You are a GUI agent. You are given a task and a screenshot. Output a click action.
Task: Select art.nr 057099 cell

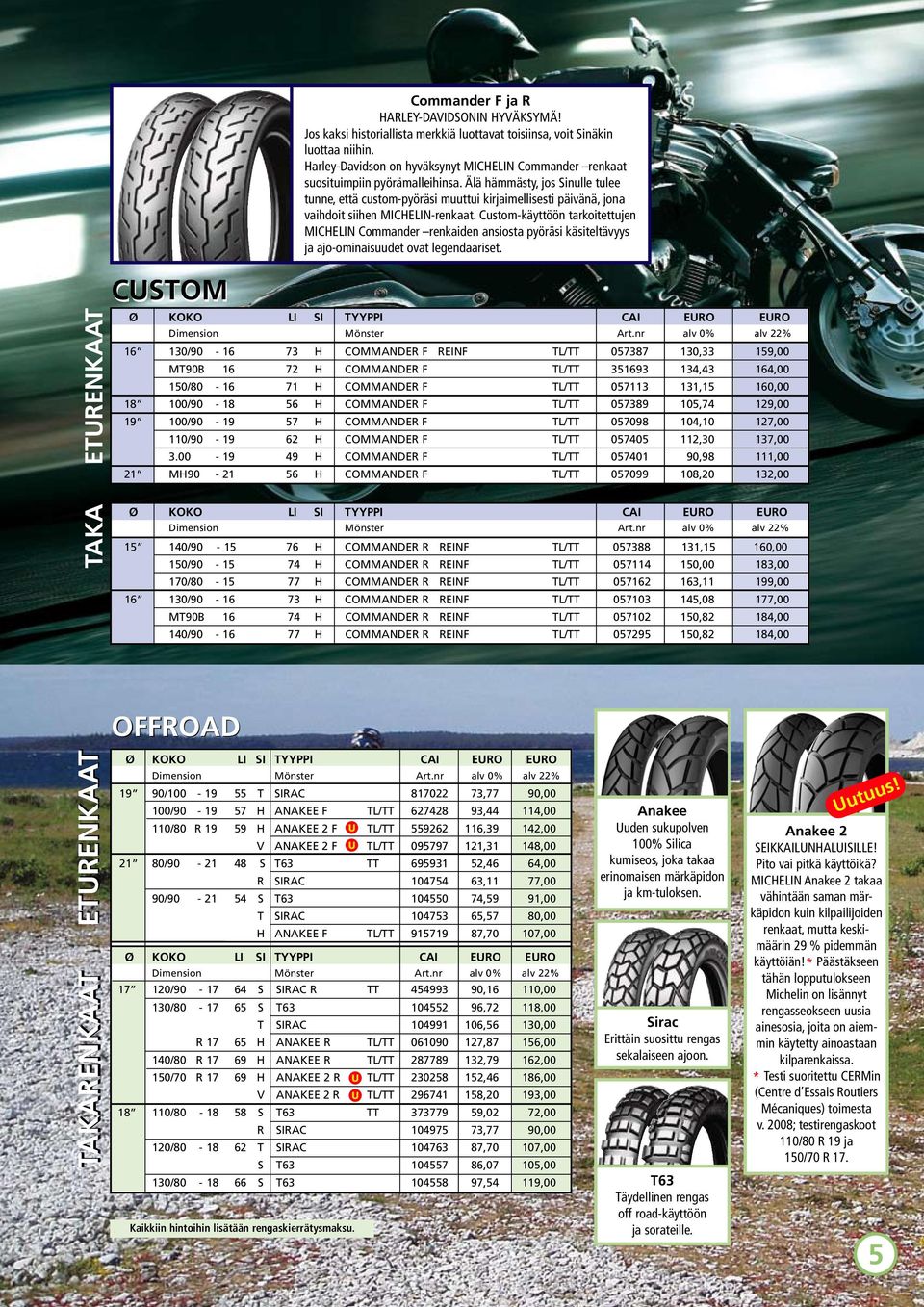tap(629, 474)
